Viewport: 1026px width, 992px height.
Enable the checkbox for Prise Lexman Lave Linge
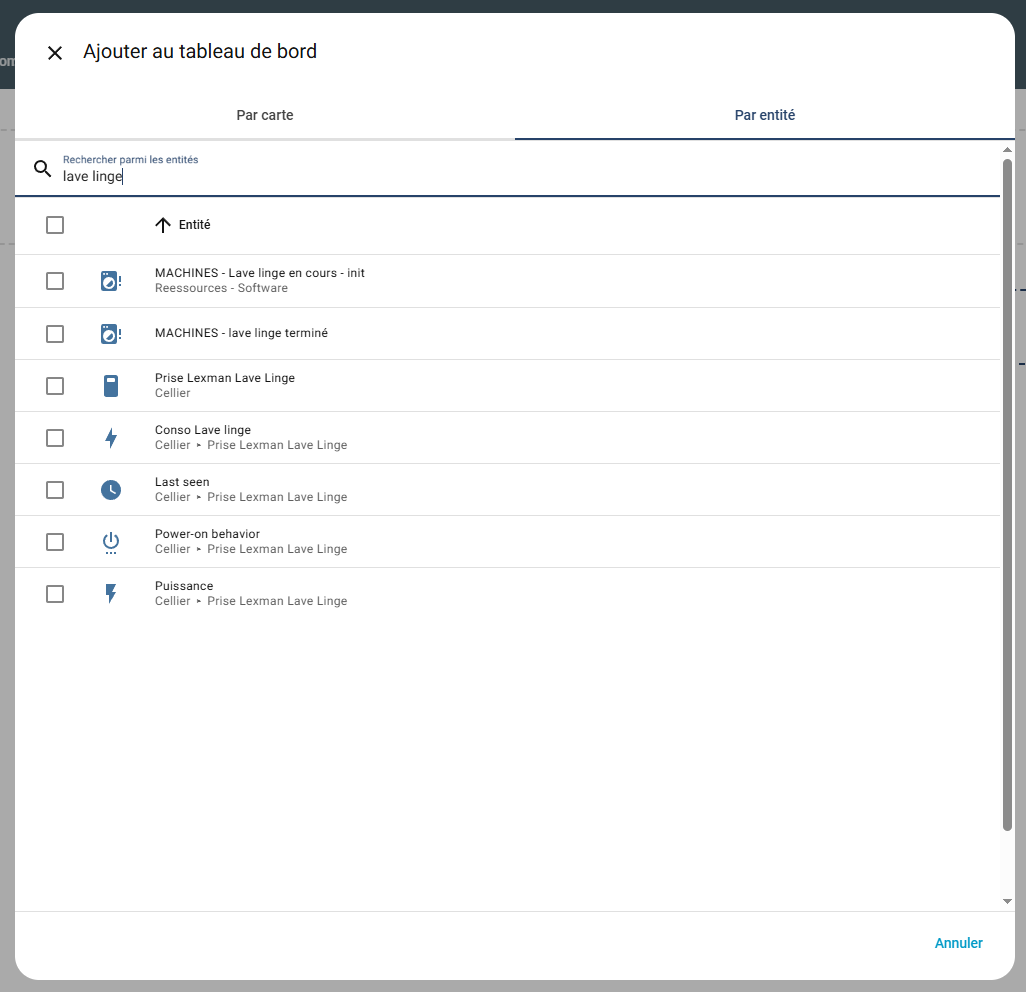pyautogui.click(x=55, y=386)
